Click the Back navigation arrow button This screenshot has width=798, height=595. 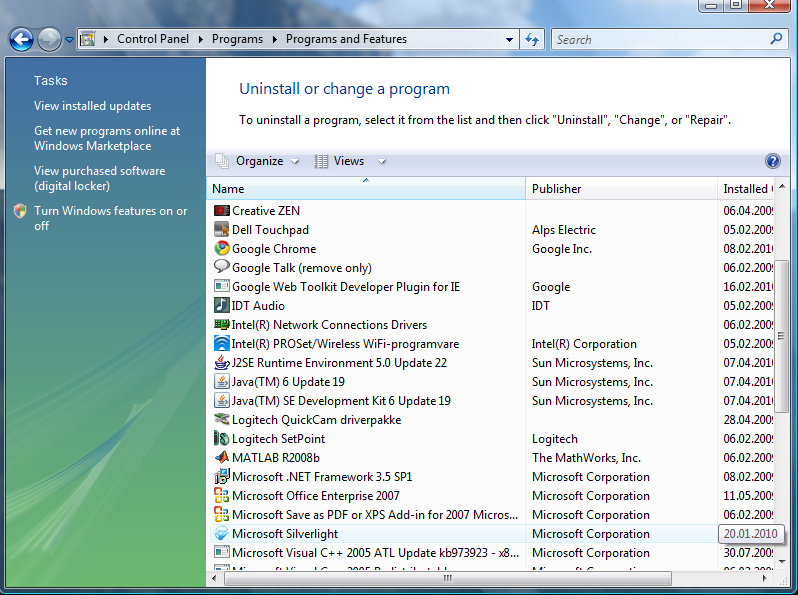point(21,39)
